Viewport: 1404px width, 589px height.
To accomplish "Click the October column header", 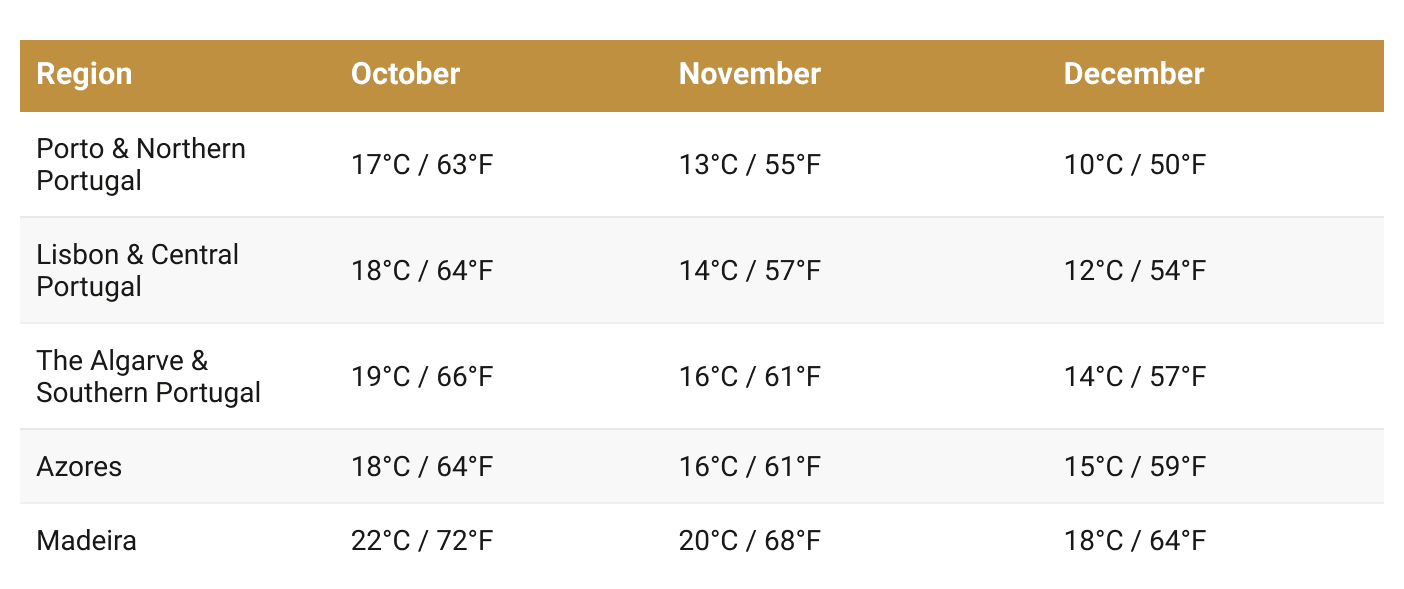I will 405,75.
